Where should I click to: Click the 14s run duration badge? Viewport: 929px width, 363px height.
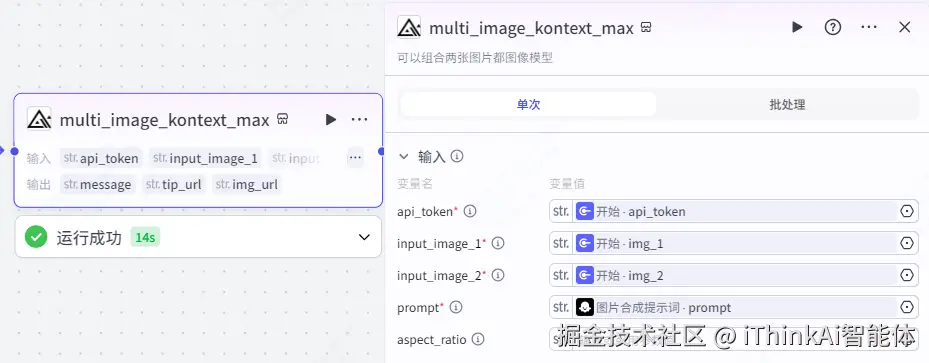click(145, 237)
